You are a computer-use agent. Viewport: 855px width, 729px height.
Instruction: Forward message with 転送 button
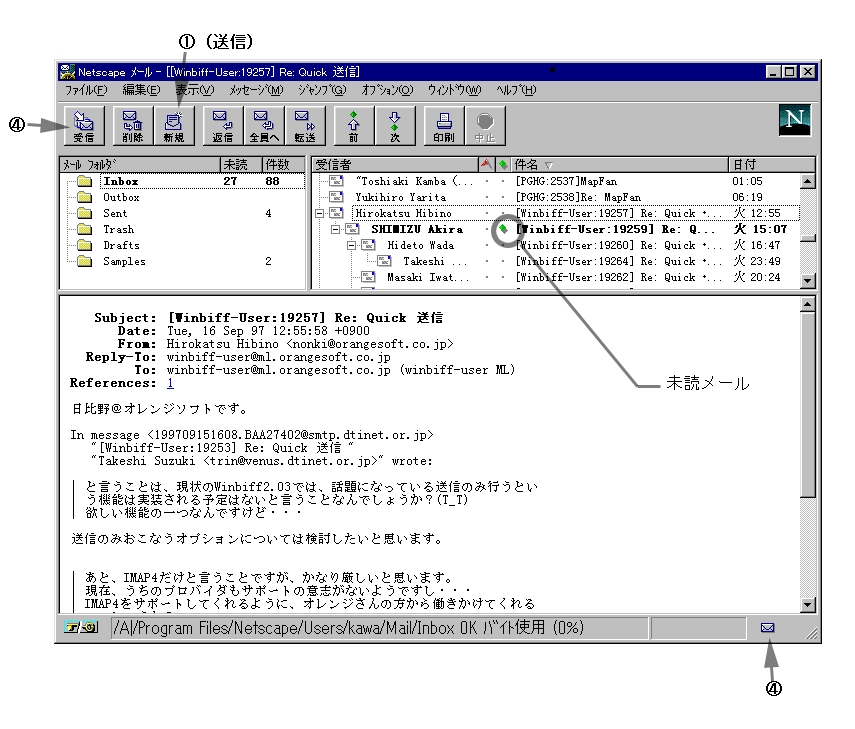(x=305, y=126)
